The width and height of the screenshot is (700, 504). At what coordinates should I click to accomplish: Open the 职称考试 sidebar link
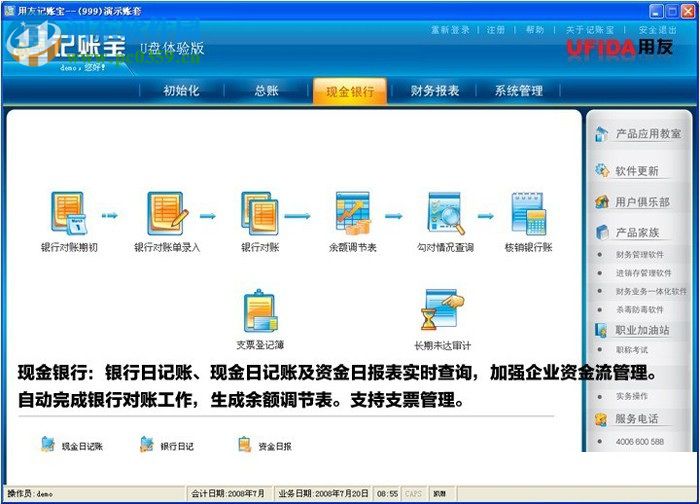[632, 350]
